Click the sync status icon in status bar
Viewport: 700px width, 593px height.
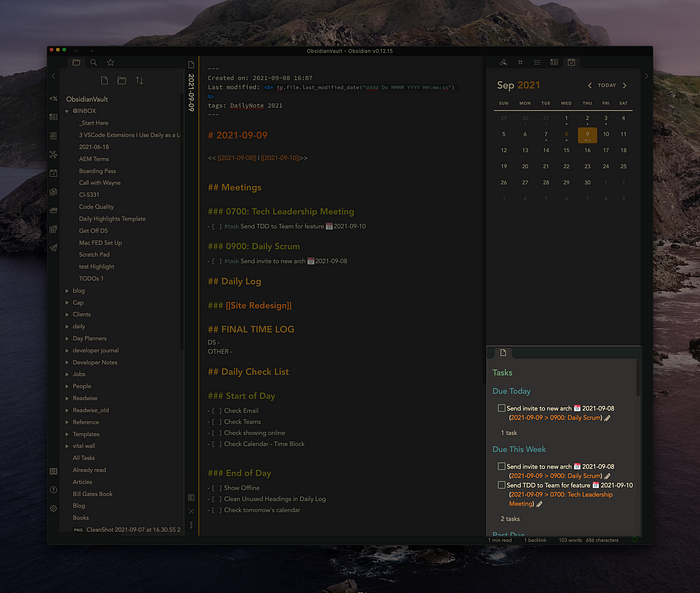tap(634, 540)
